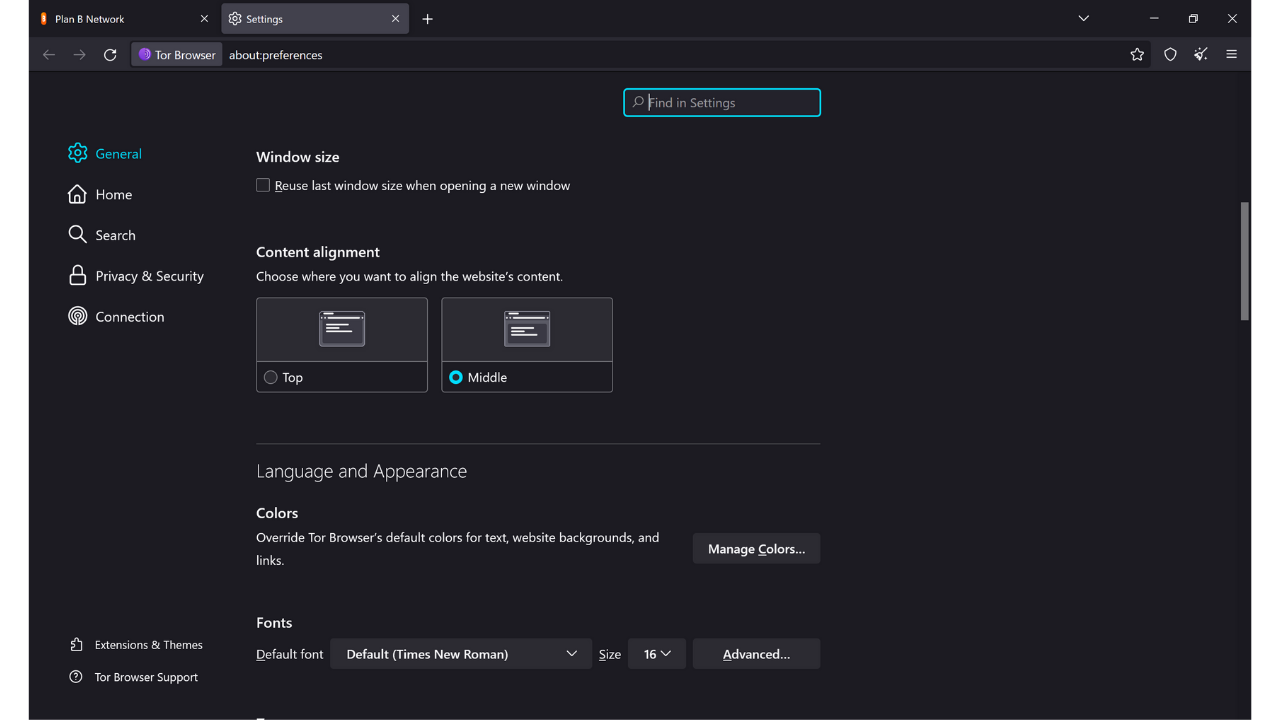Select the Top content alignment radio

(x=270, y=377)
